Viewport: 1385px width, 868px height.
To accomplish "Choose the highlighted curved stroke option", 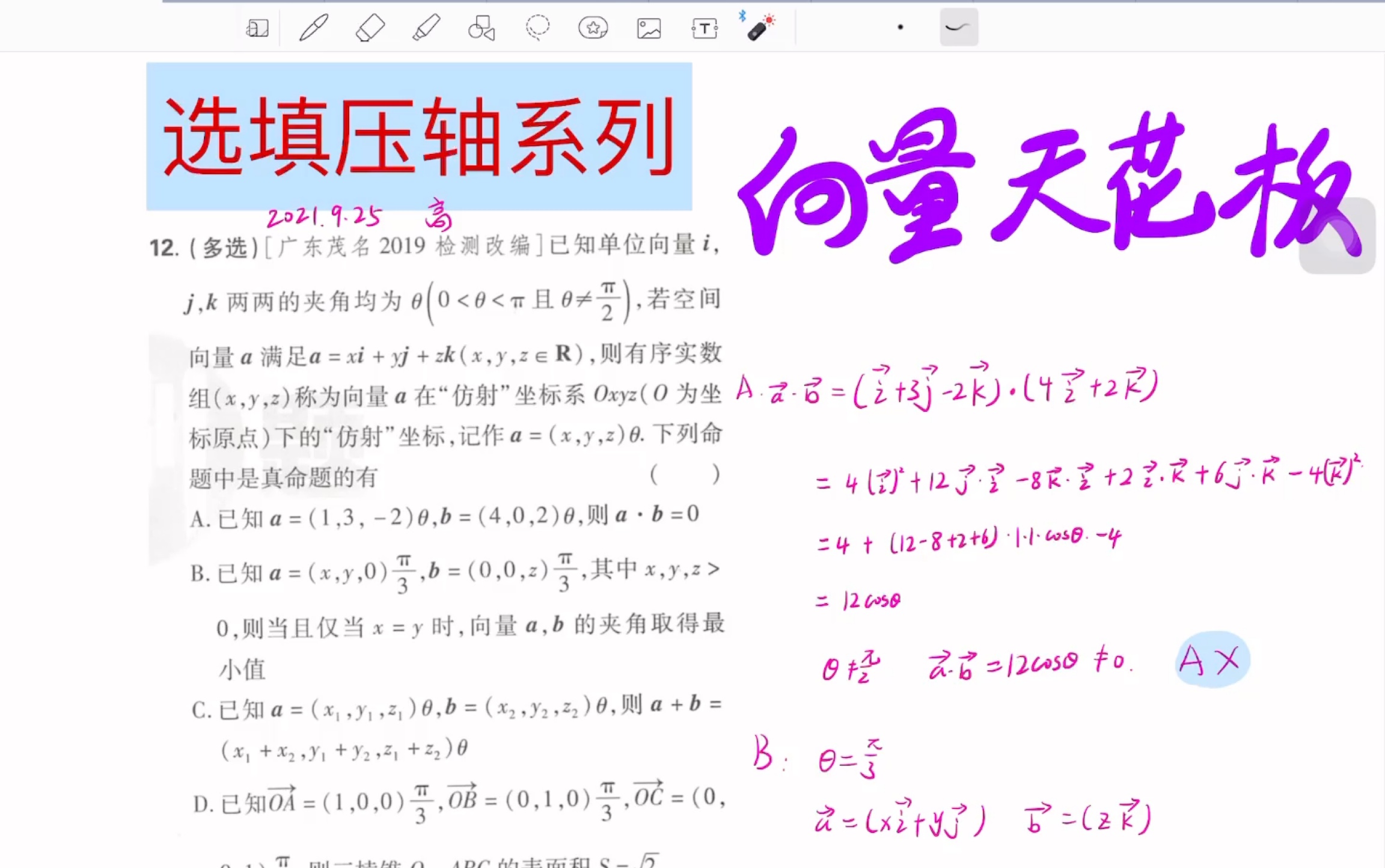I will (959, 27).
